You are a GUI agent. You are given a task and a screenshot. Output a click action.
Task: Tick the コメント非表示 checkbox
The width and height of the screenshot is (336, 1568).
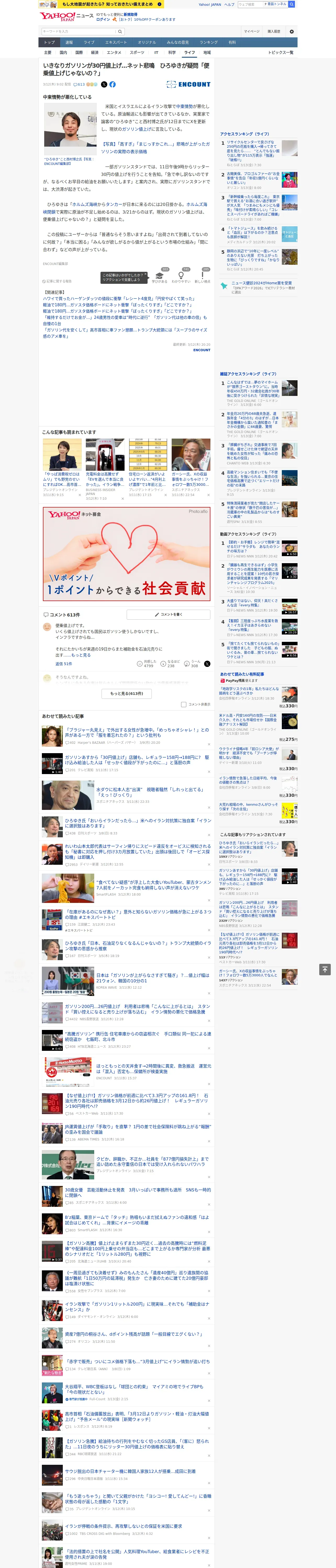183,704
